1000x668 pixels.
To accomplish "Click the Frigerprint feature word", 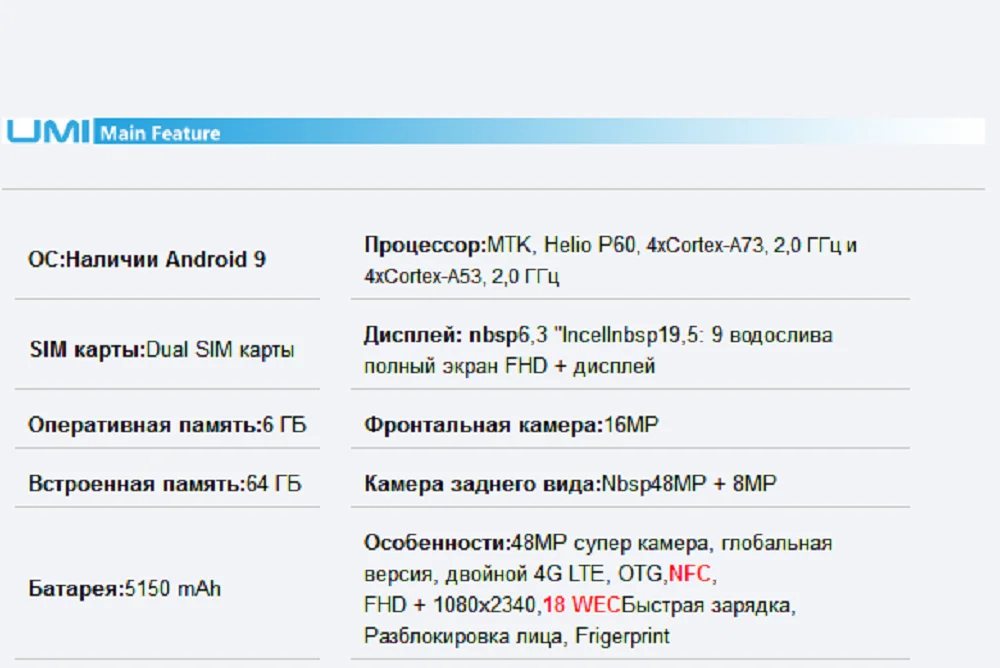I will pyautogui.click(x=622, y=636).
